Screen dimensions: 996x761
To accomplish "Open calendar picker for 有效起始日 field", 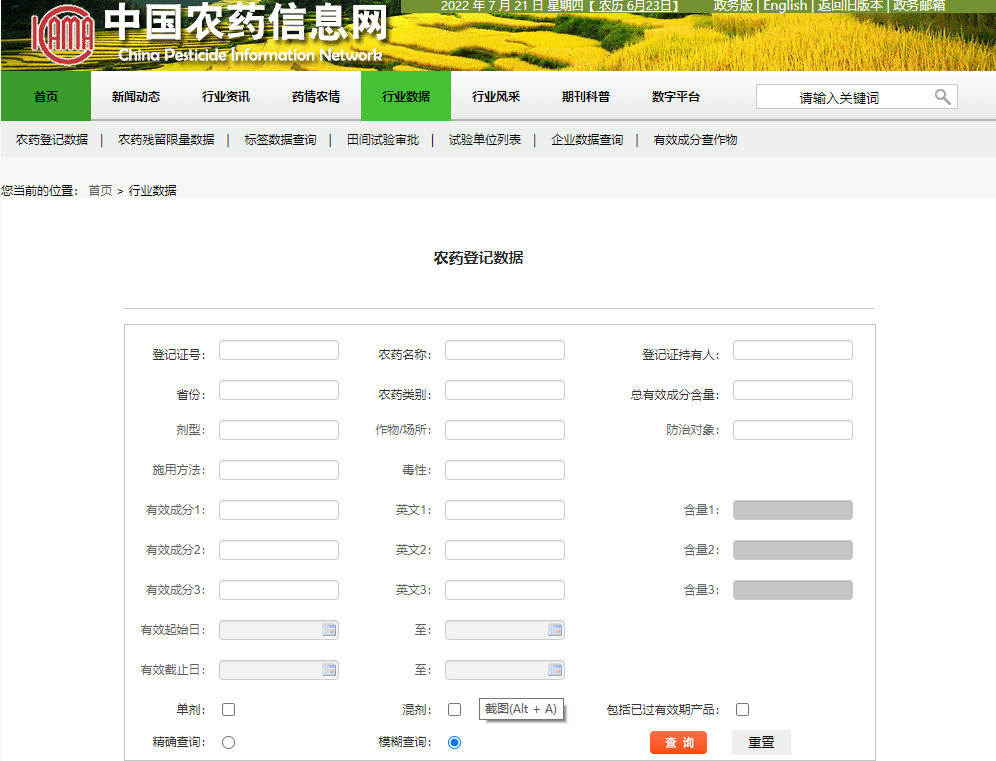I will (330, 629).
